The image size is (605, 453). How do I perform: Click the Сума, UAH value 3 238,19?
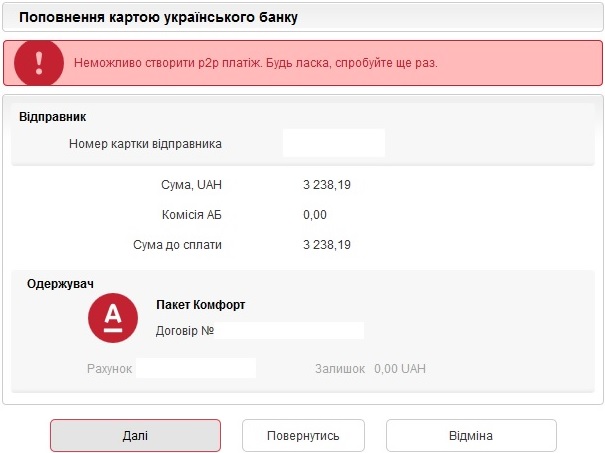click(327, 185)
